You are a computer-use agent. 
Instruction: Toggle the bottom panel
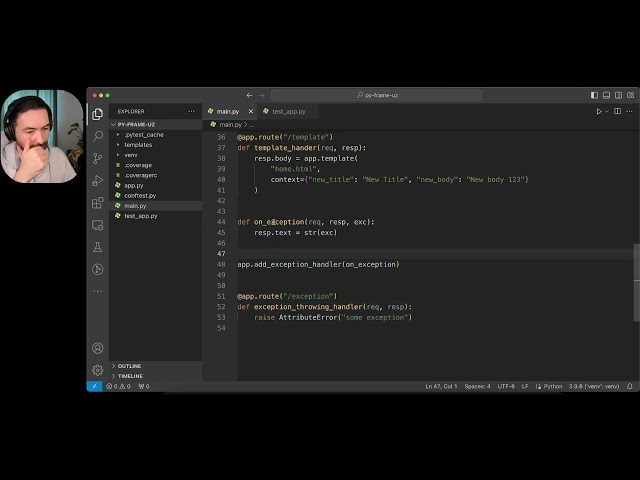click(x=607, y=95)
